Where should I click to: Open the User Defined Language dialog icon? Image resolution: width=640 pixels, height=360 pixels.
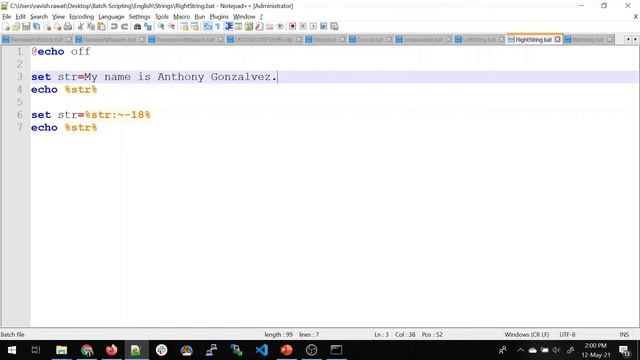pyautogui.click(x=238, y=27)
